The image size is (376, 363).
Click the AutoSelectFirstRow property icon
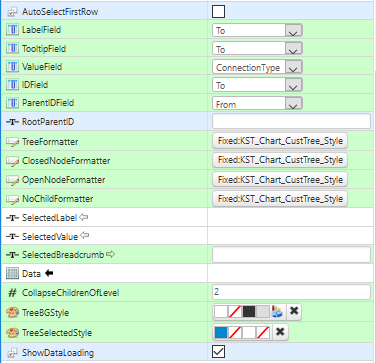click(x=12, y=12)
